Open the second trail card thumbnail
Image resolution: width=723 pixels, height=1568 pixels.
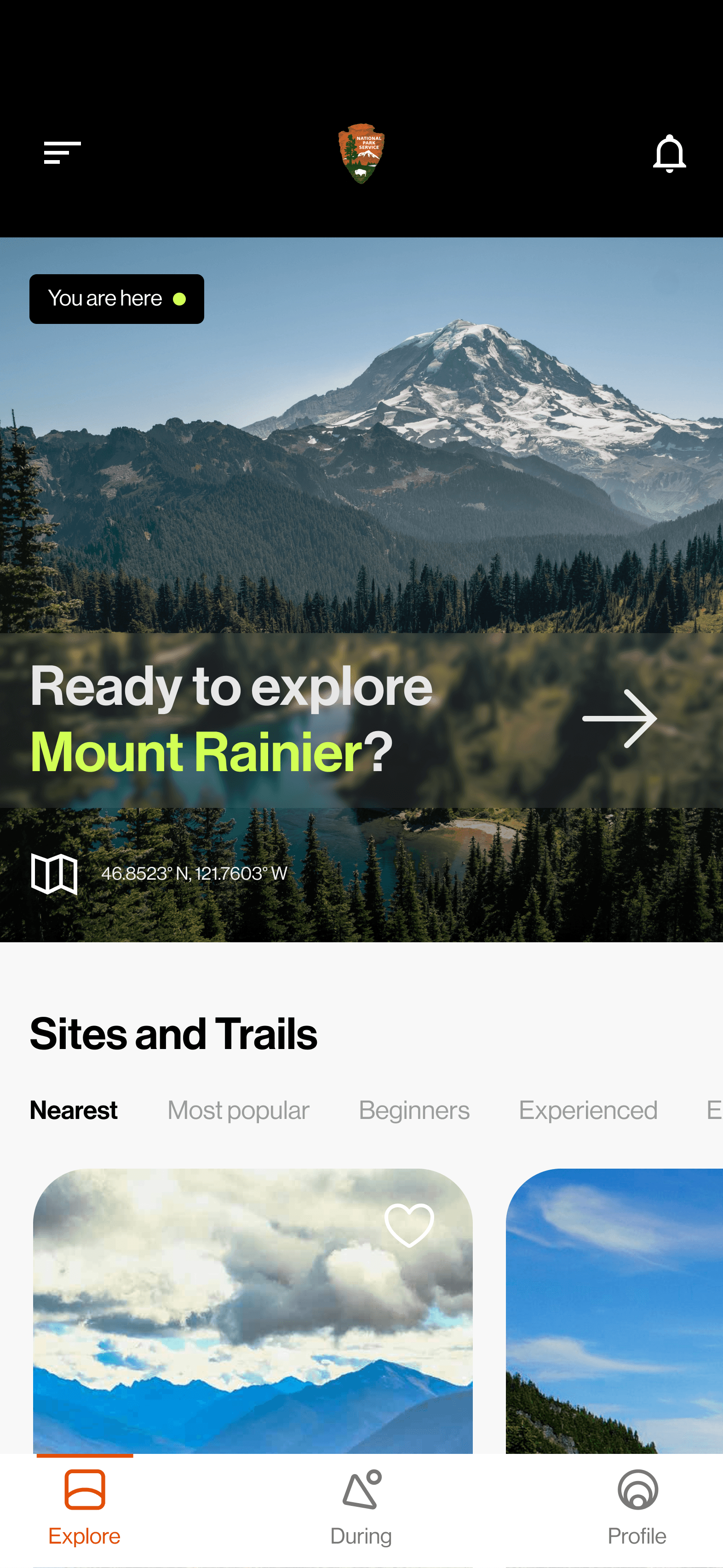614,1310
